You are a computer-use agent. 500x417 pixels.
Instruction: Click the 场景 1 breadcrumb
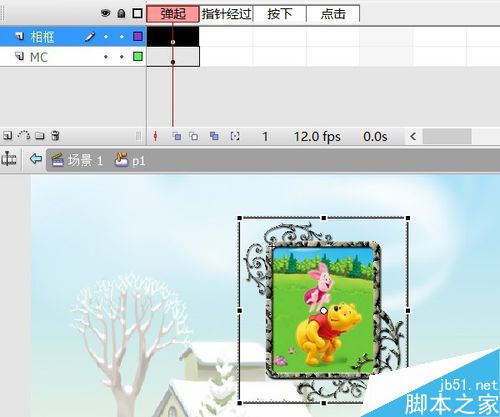(77, 160)
